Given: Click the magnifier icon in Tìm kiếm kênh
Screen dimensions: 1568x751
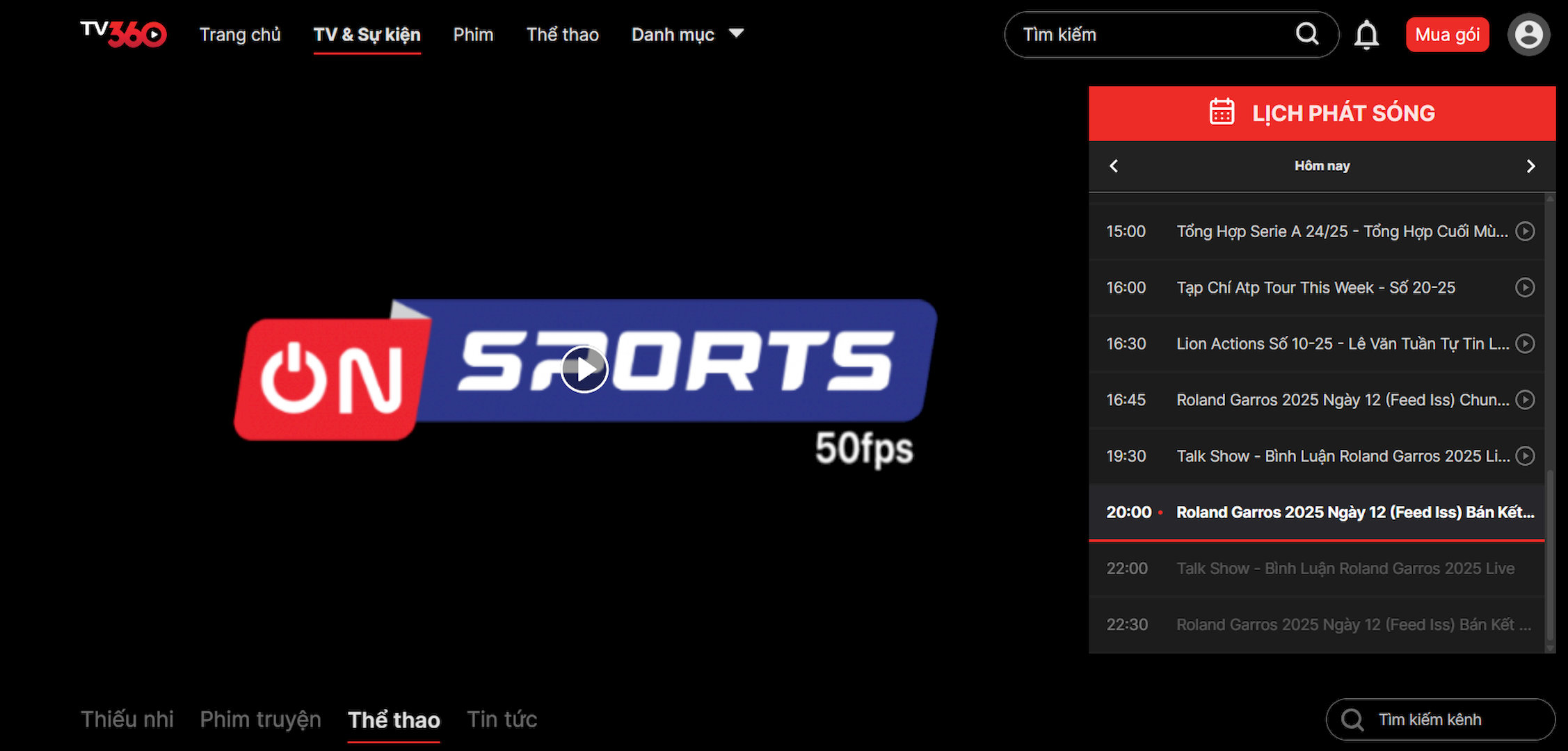Looking at the screenshot, I should tap(1352, 720).
